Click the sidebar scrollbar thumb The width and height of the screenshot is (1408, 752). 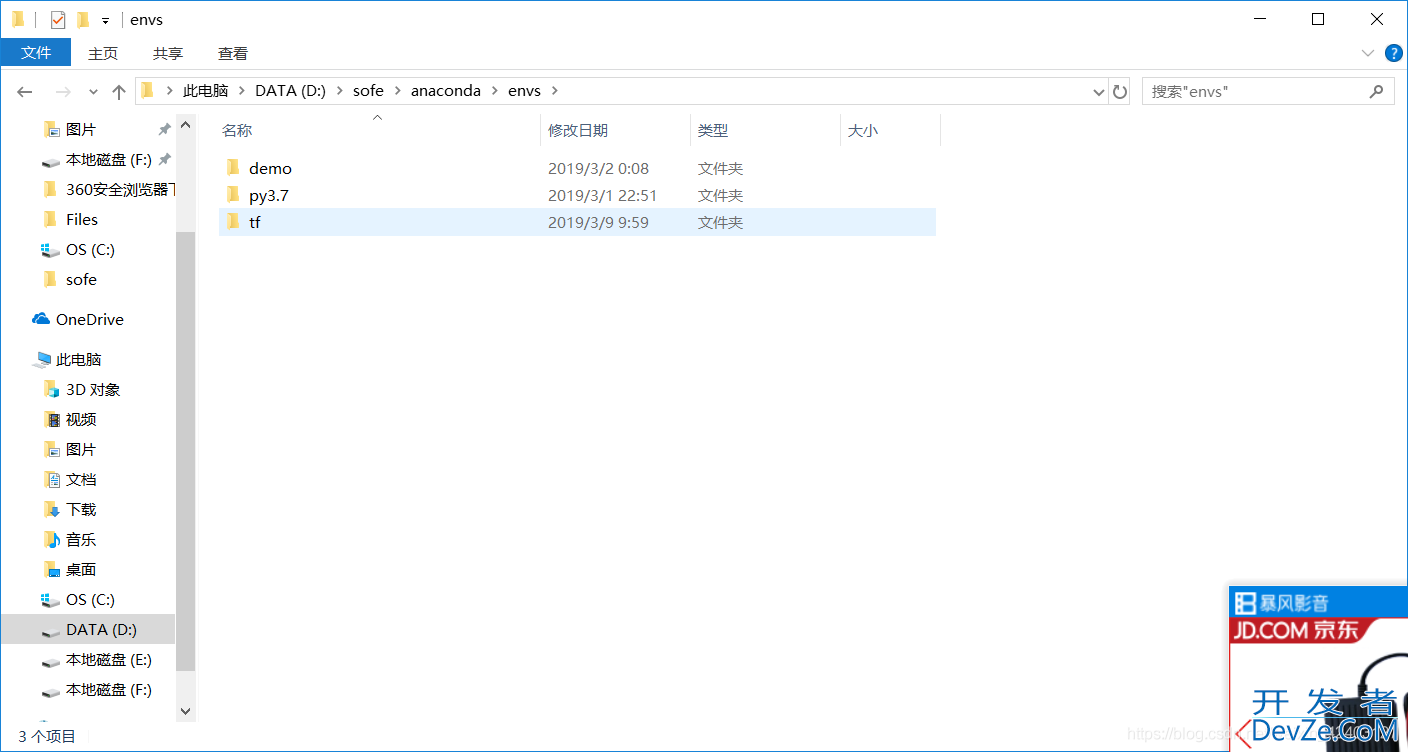tap(185, 450)
